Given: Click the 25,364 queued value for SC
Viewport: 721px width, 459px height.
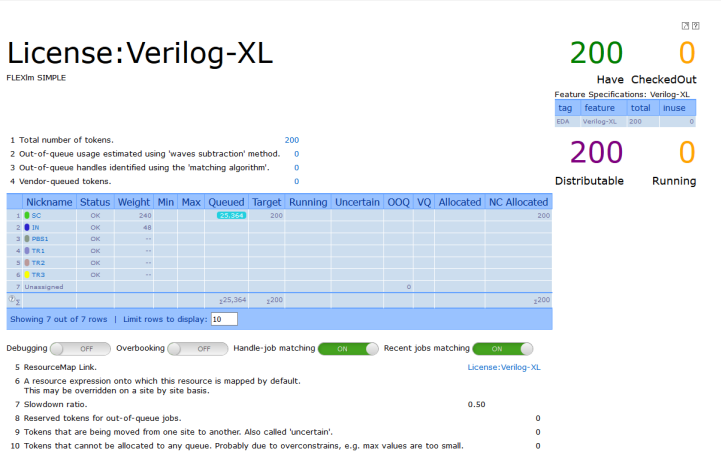Looking at the screenshot, I should 231,216.
